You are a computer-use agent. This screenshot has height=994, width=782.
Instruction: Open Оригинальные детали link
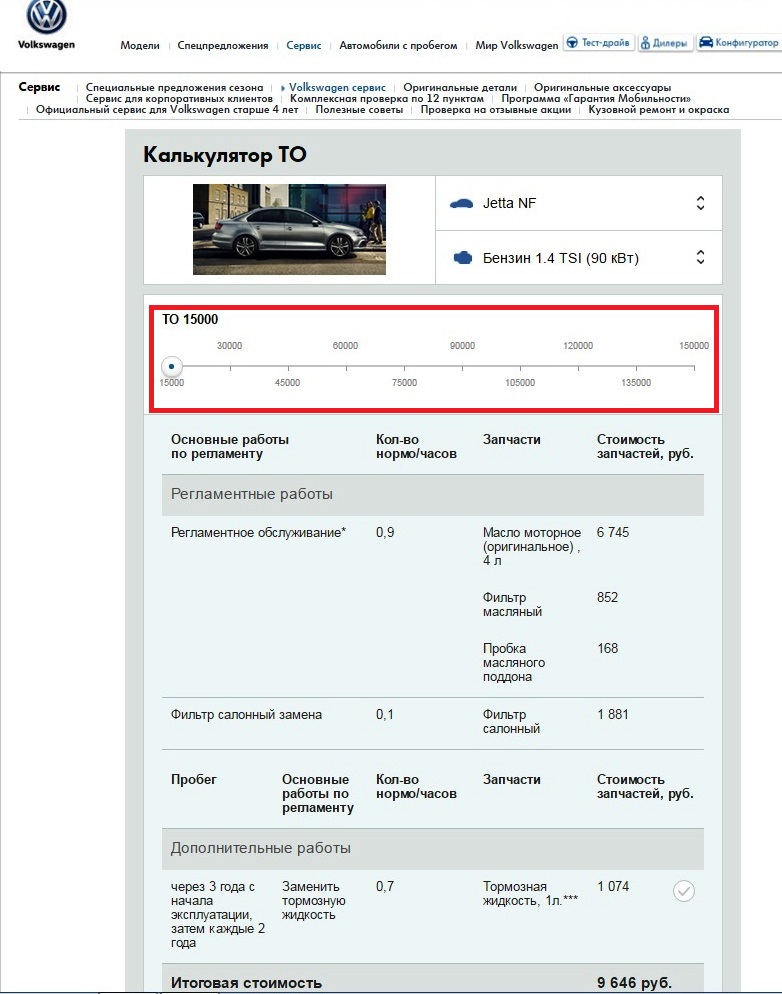460,87
